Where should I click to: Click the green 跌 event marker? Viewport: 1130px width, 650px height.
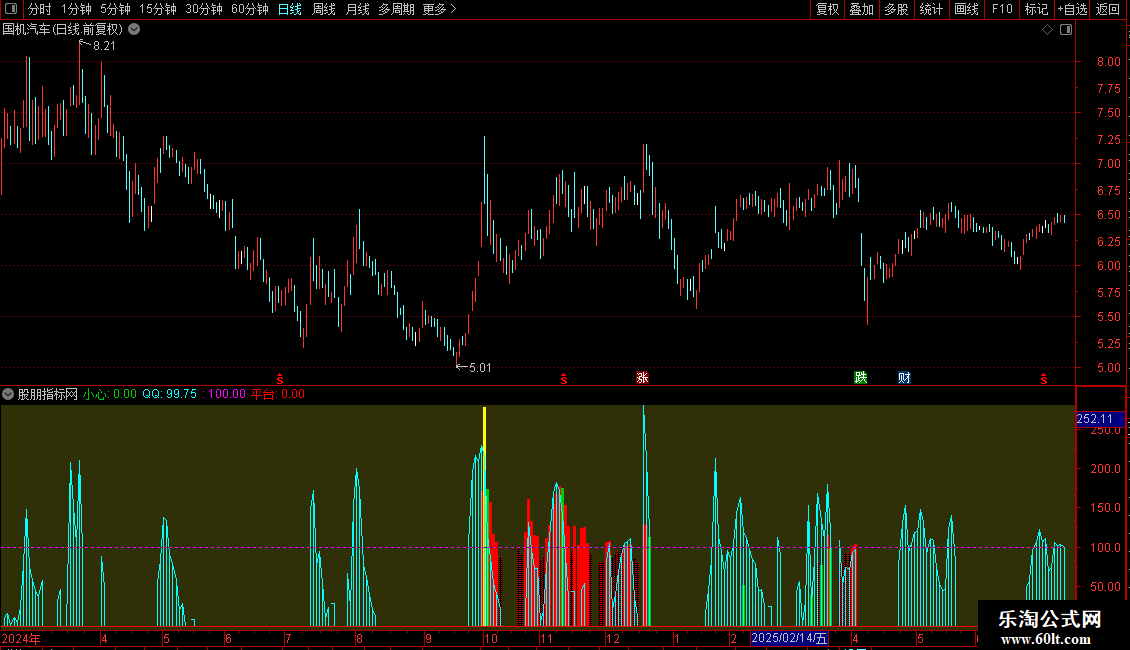pyautogui.click(x=860, y=378)
